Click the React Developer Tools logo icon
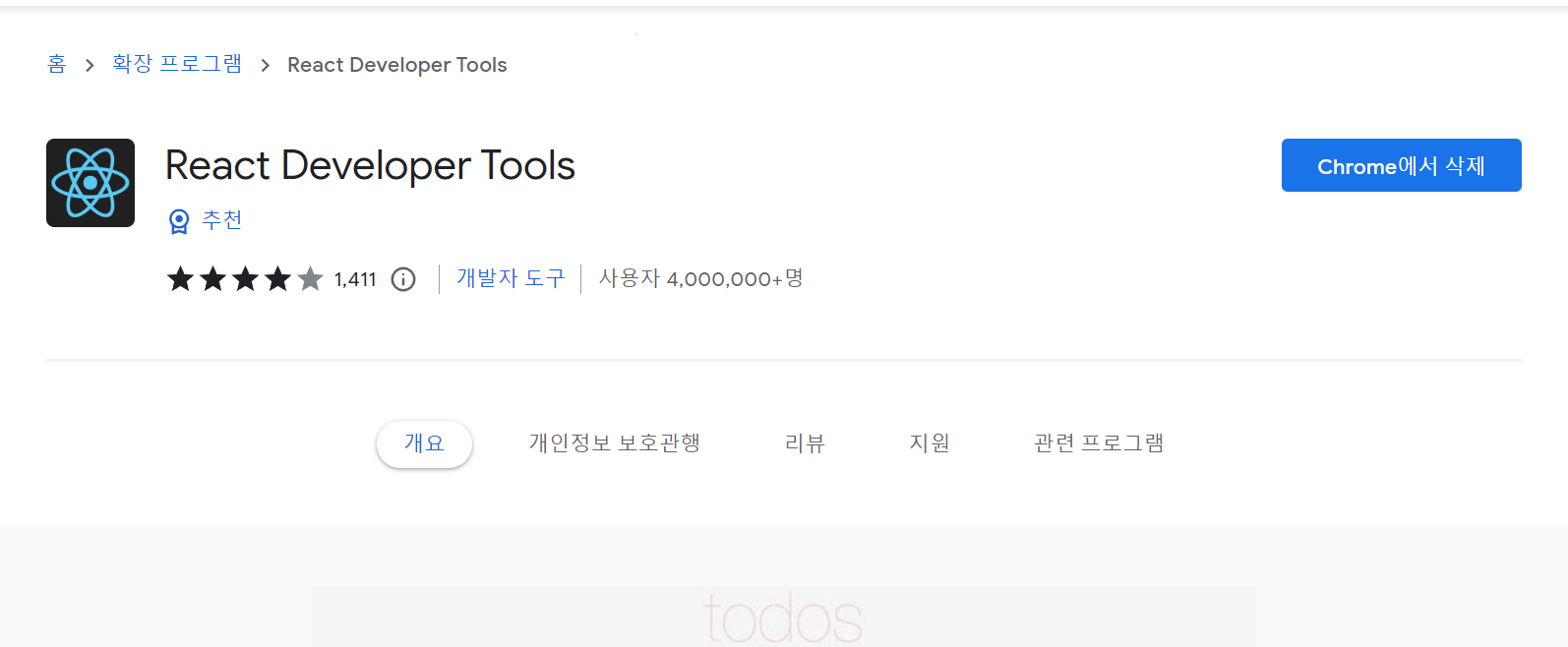This screenshot has width=1568, height=647. (x=90, y=183)
